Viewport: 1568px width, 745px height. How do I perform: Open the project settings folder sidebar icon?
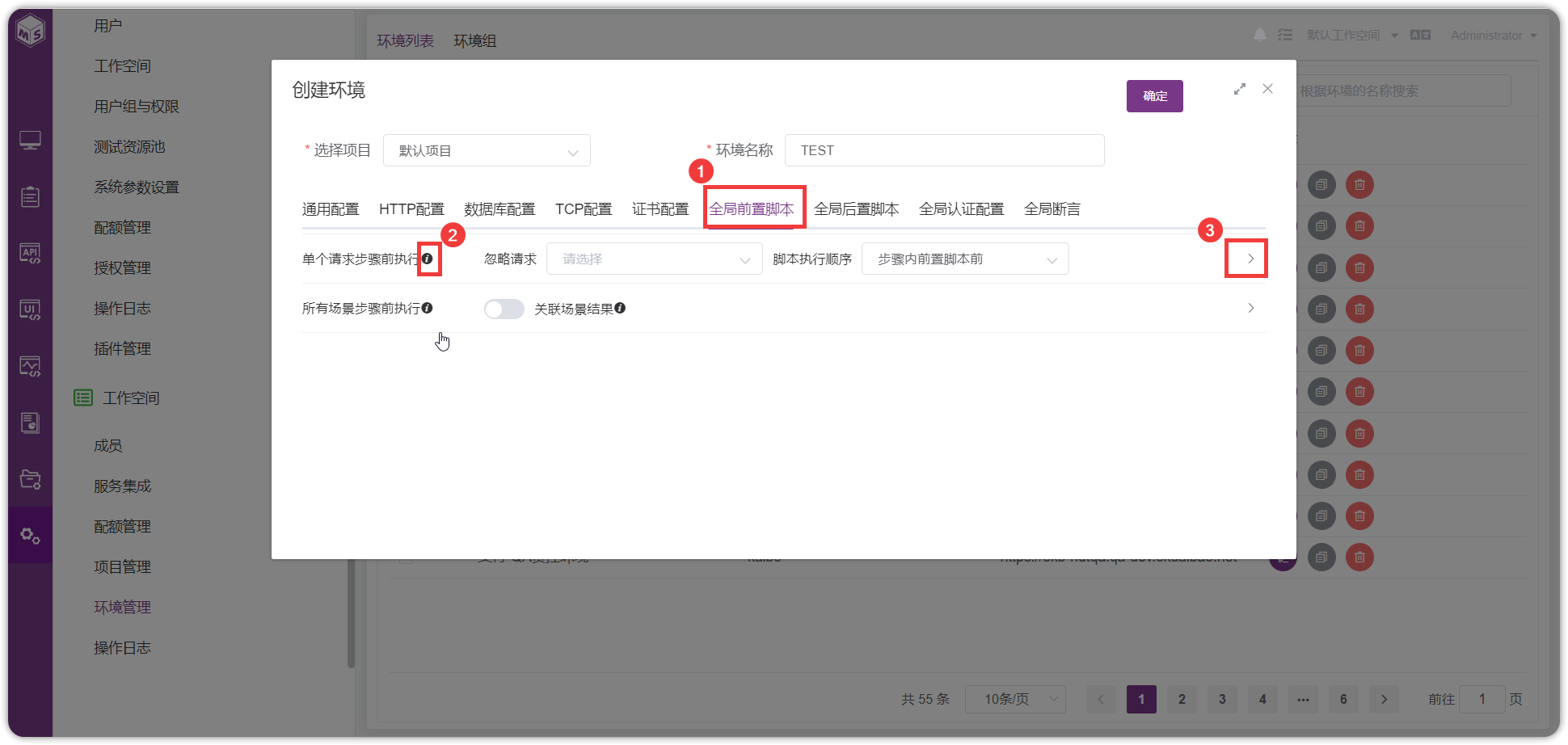point(30,479)
